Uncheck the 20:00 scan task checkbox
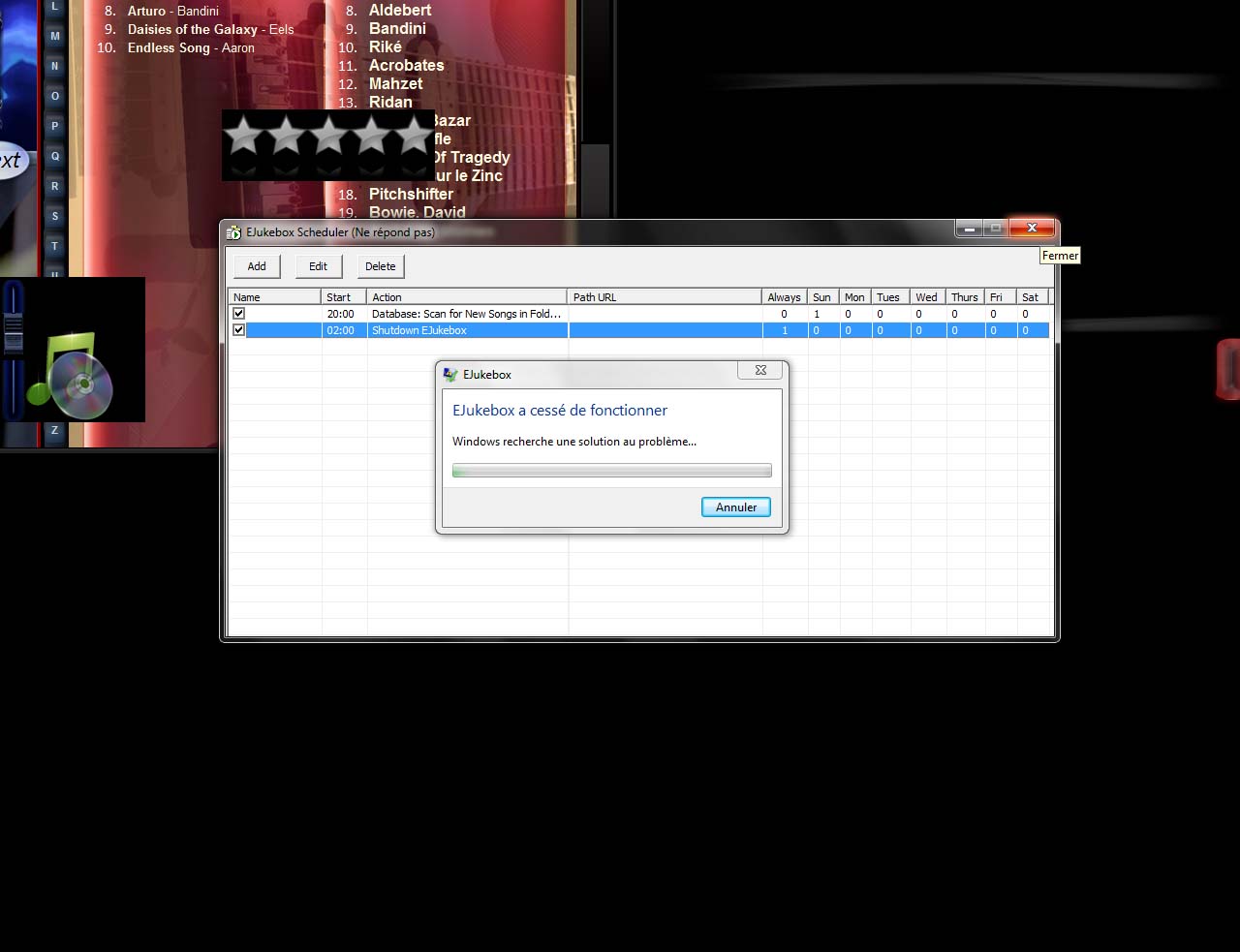The width and height of the screenshot is (1240, 952). click(238, 314)
